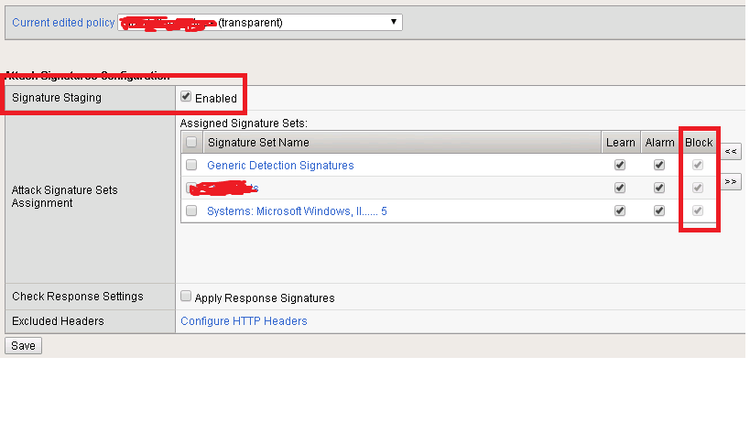The width and height of the screenshot is (750, 421).
Task: Enable Apply Response Signatures checkbox
Action: click(186, 297)
